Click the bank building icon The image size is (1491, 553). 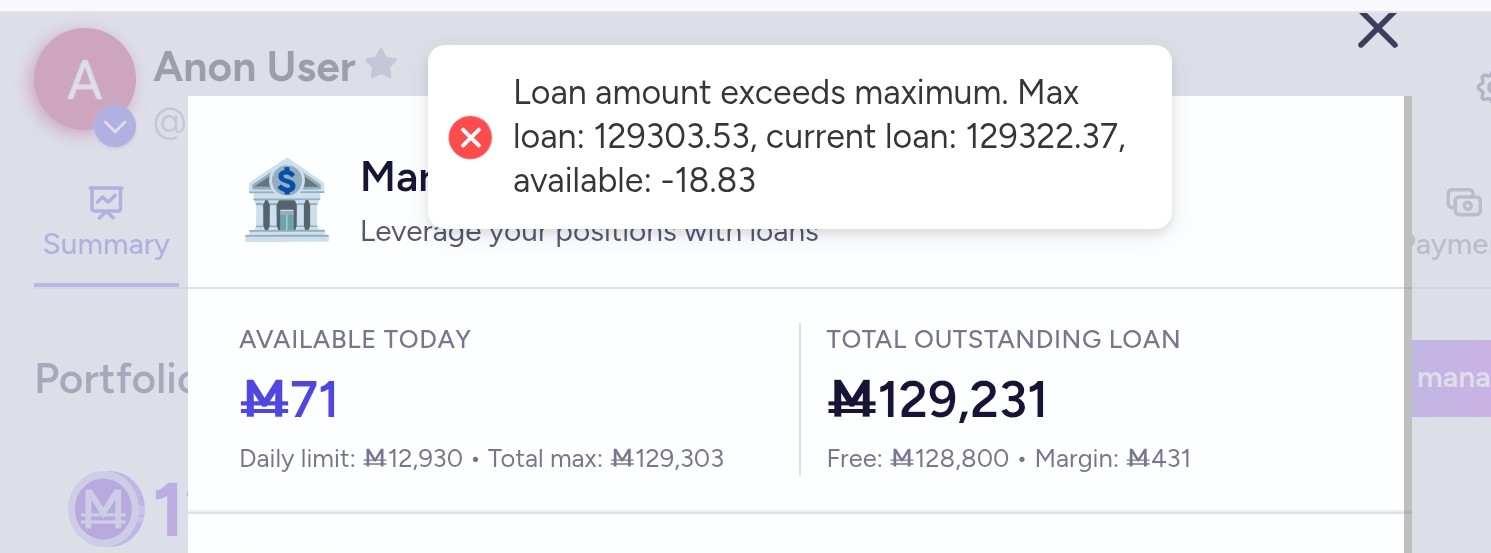[x=286, y=199]
